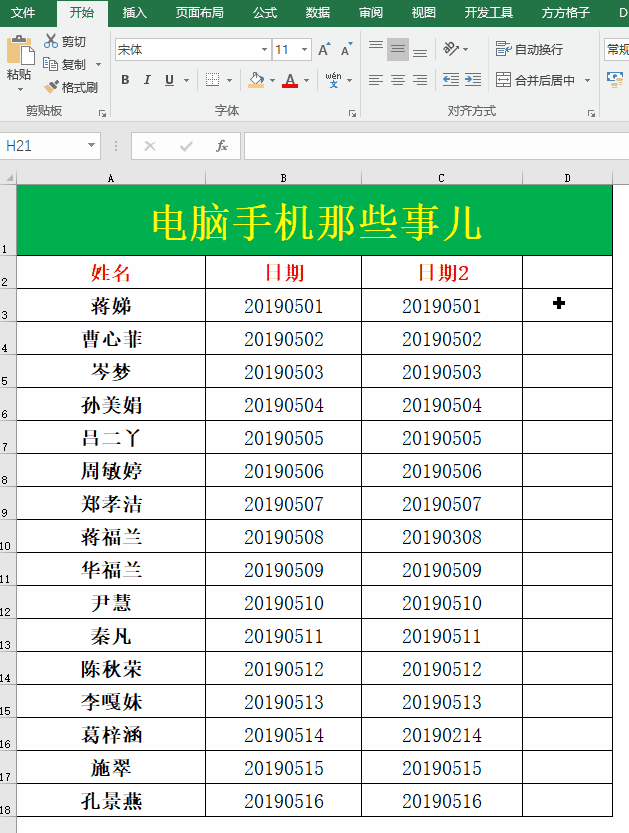Click cell 20190308 in 日期2 column
629x833 pixels.
(441, 537)
